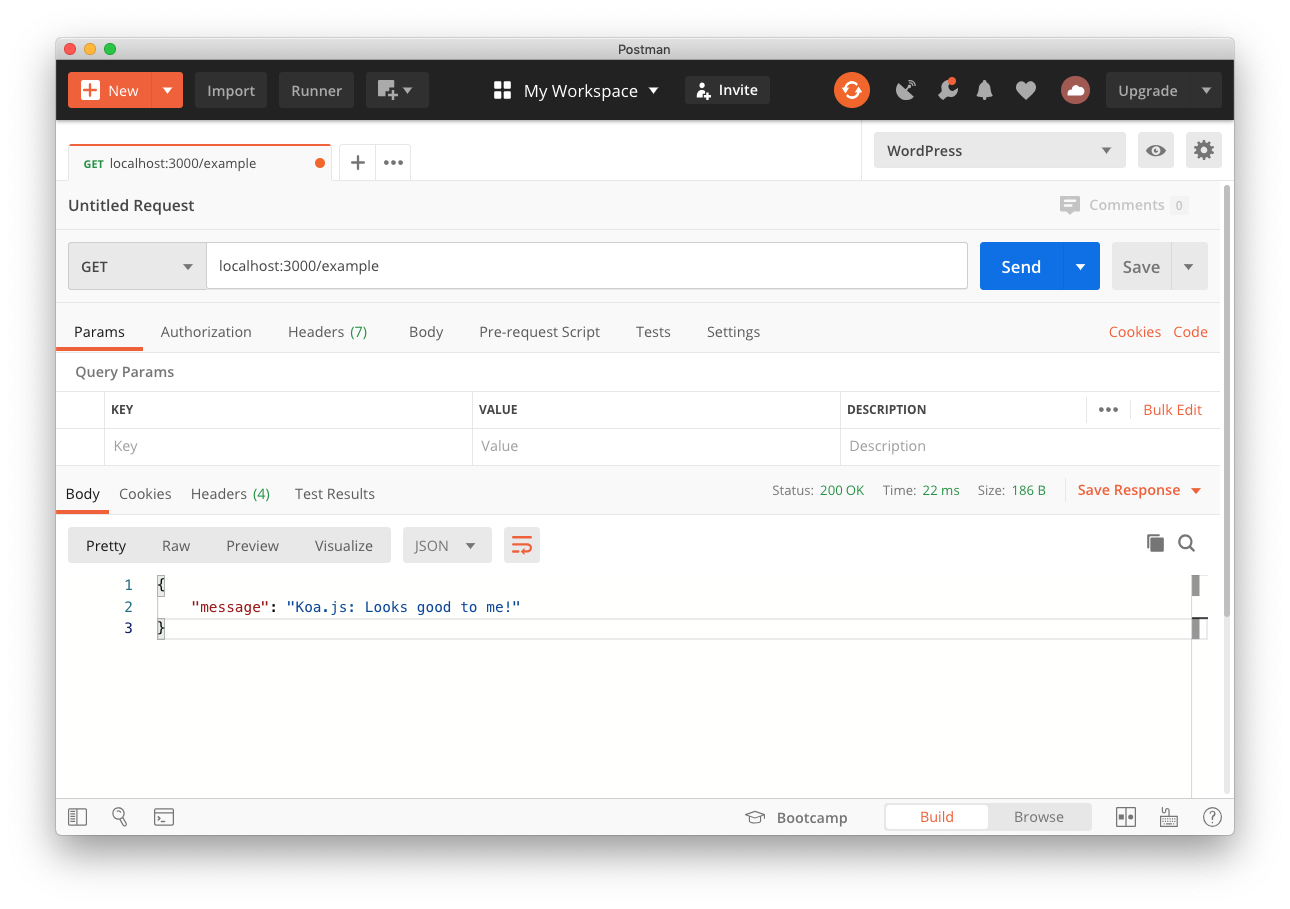This screenshot has height=909, width=1290.
Task: Click the request URL input field
Action: pos(587,266)
